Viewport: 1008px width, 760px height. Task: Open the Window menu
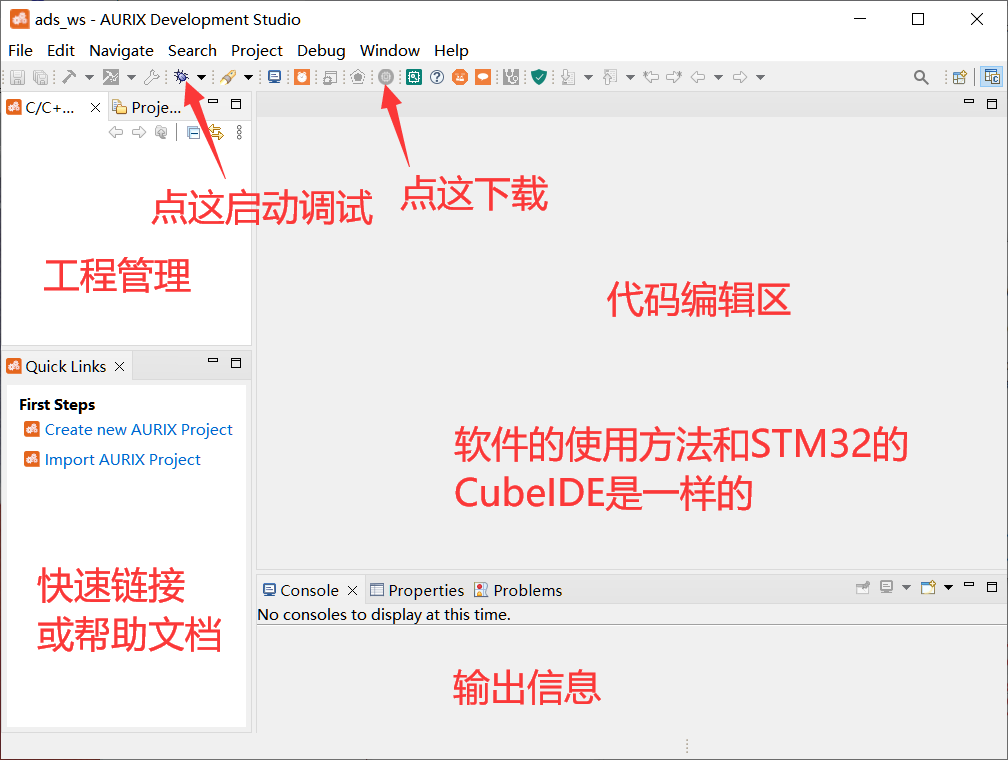click(390, 50)
